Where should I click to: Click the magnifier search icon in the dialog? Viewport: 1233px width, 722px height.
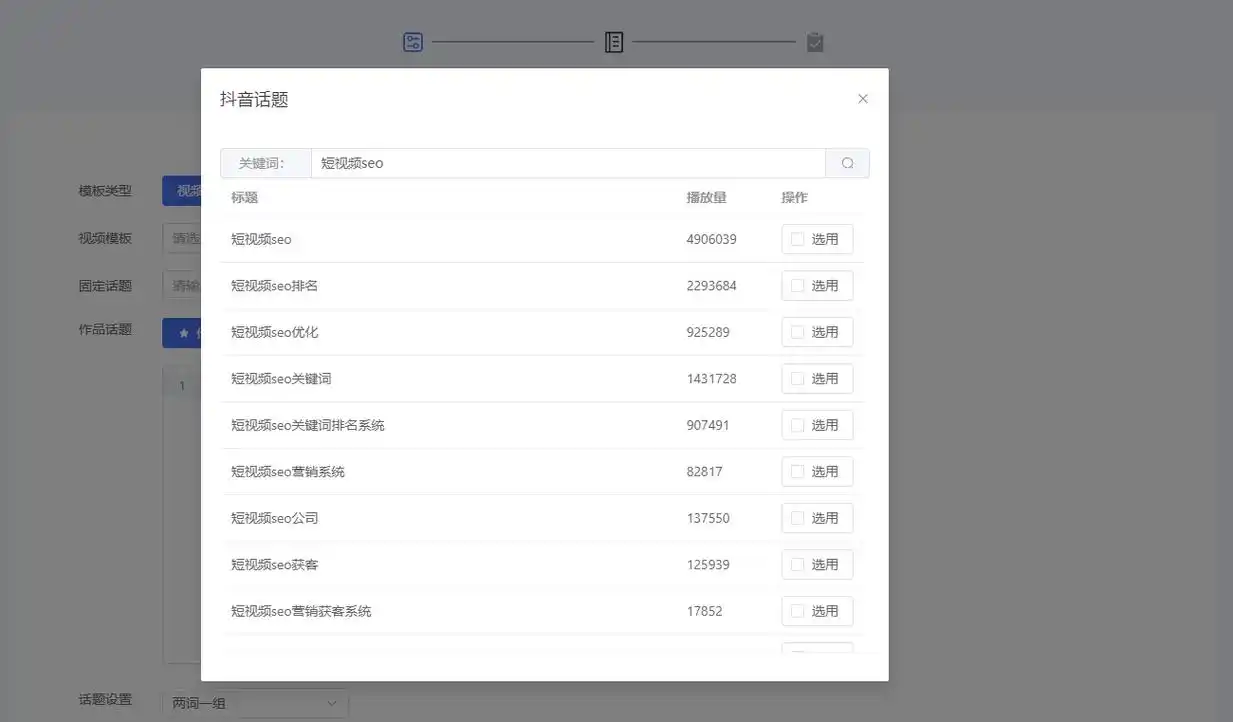847,162
